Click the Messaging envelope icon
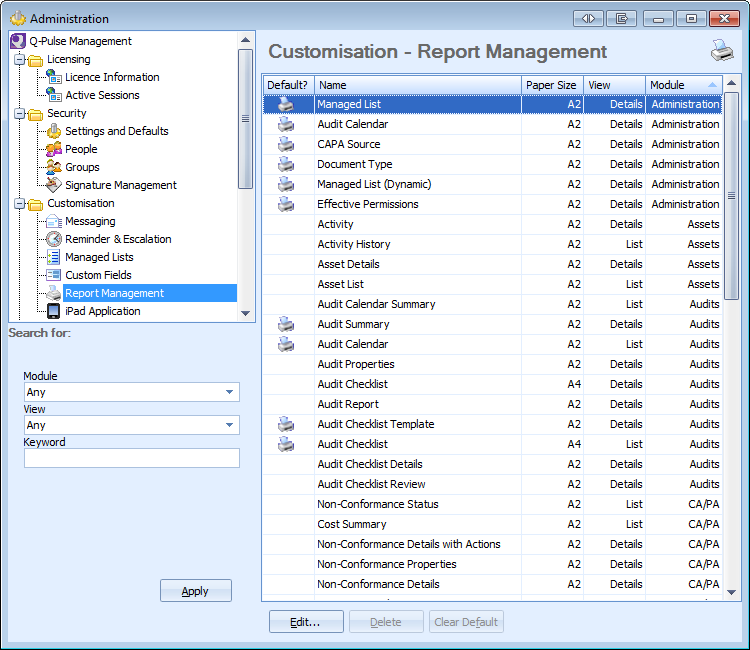This screenshot has height=650, width=750. pos(54,221)
